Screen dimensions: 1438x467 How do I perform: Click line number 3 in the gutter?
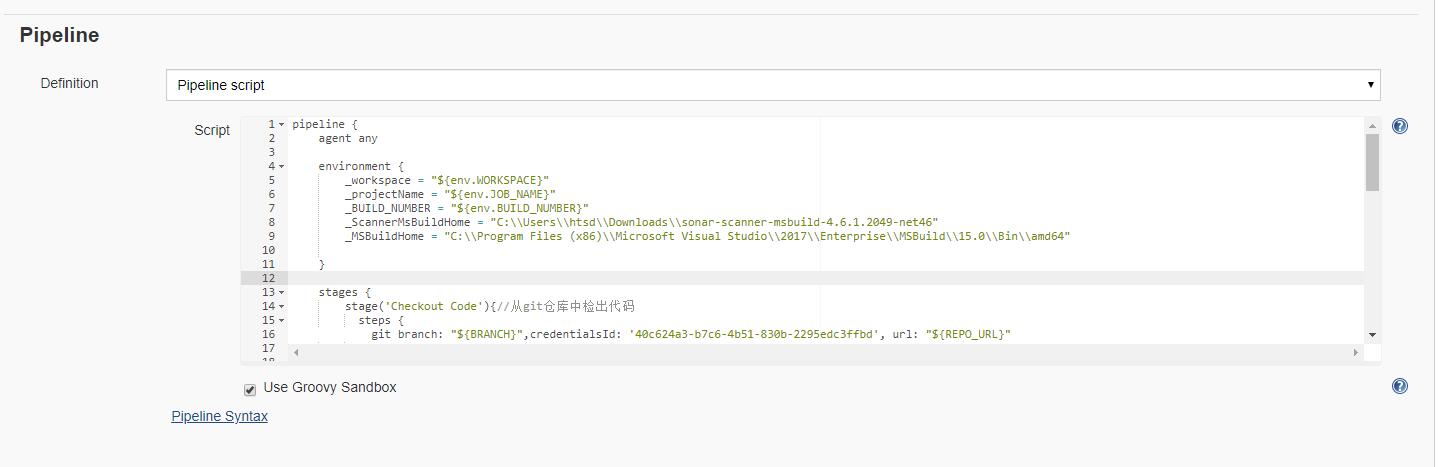pyautogui.click(x=271, y=153)
